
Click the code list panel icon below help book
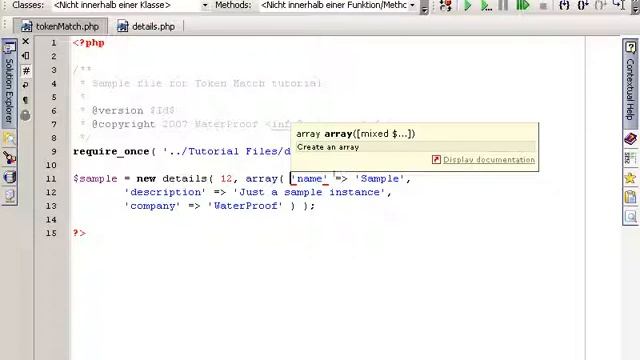631,158
